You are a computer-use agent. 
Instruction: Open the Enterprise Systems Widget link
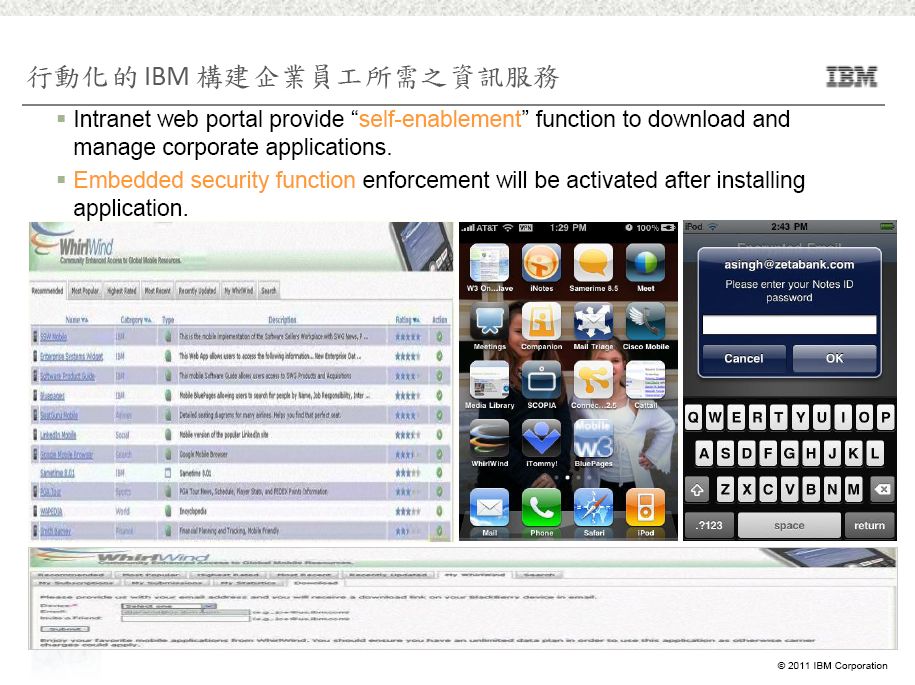[71, 356]
